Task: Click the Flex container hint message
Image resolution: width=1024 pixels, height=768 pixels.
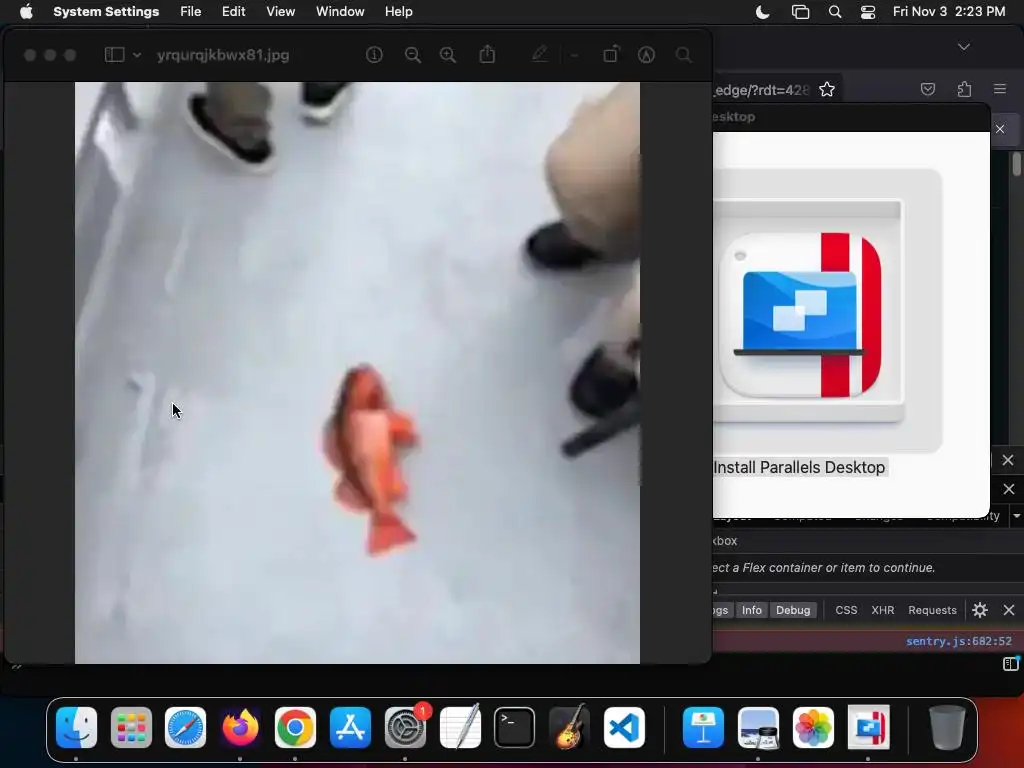Action: 824,568
